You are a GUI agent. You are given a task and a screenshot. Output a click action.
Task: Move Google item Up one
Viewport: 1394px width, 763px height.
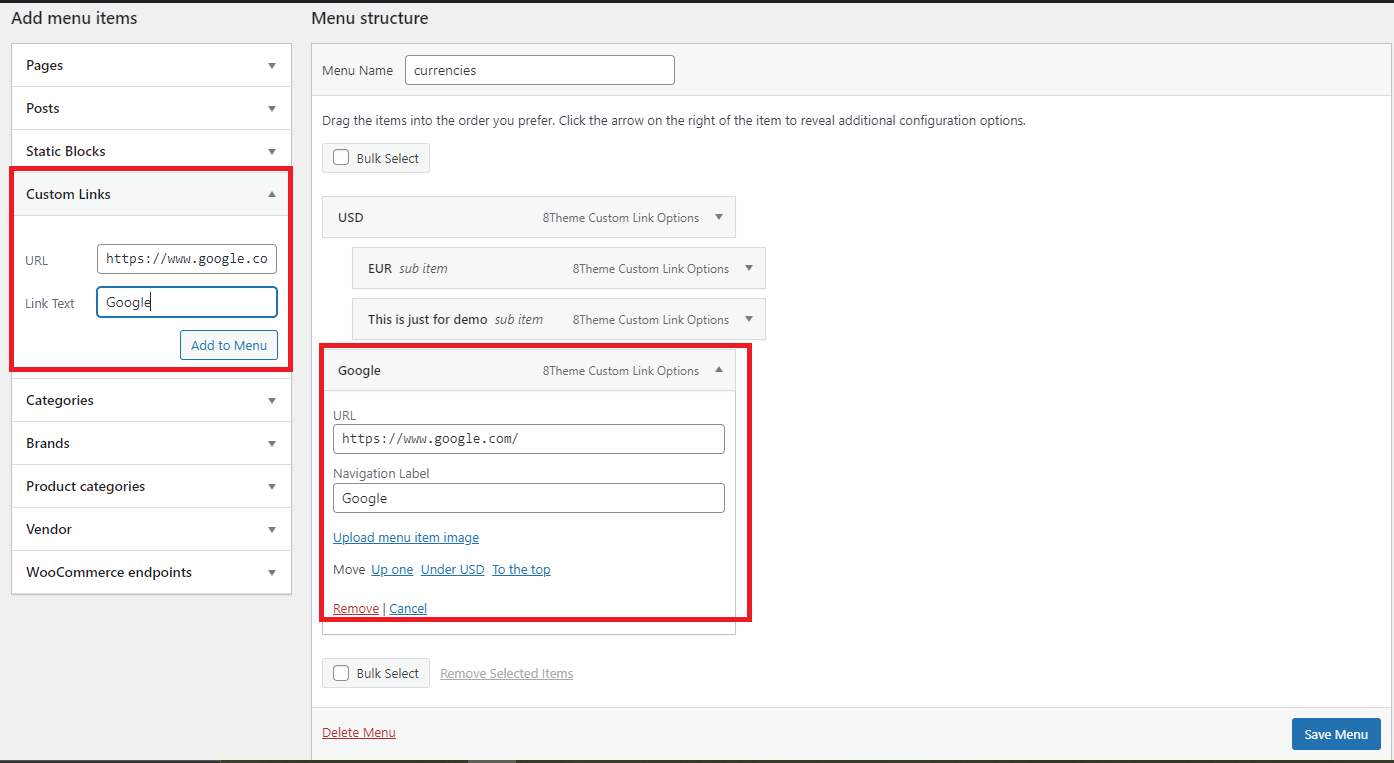[x=392, y=570]
